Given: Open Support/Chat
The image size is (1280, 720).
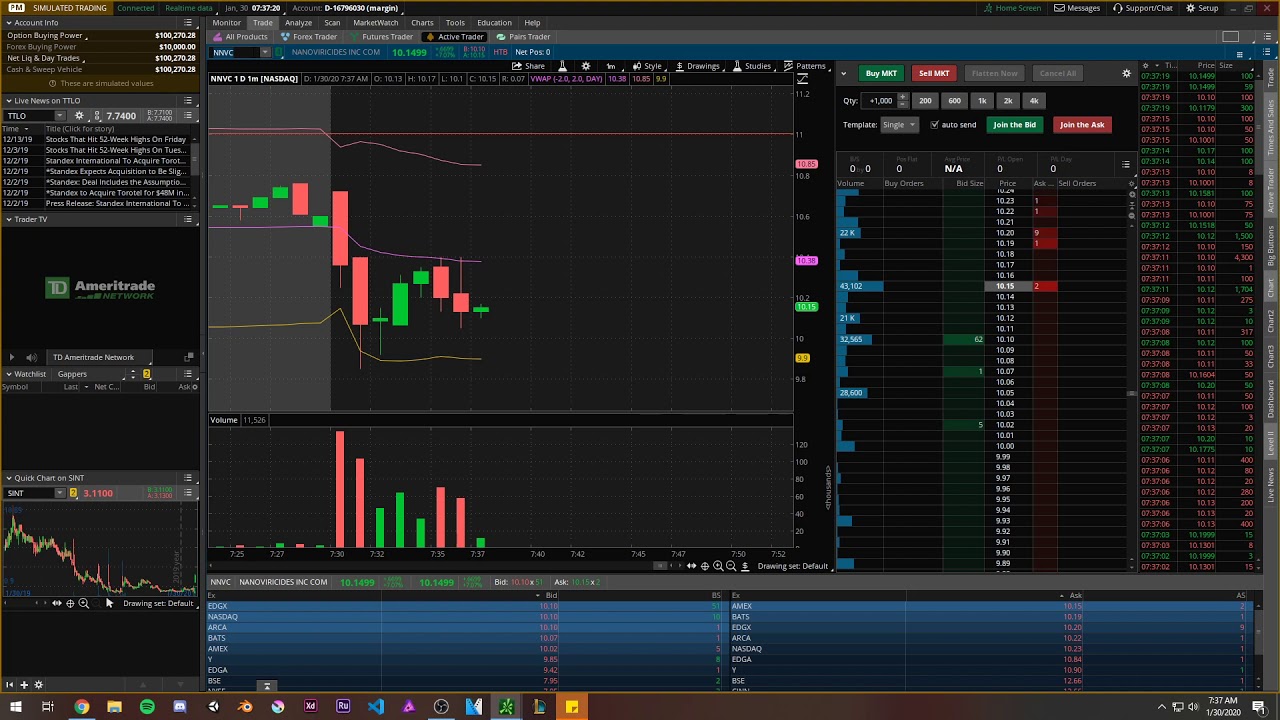Looking at the screenshot, I should tap(1143, 8).
